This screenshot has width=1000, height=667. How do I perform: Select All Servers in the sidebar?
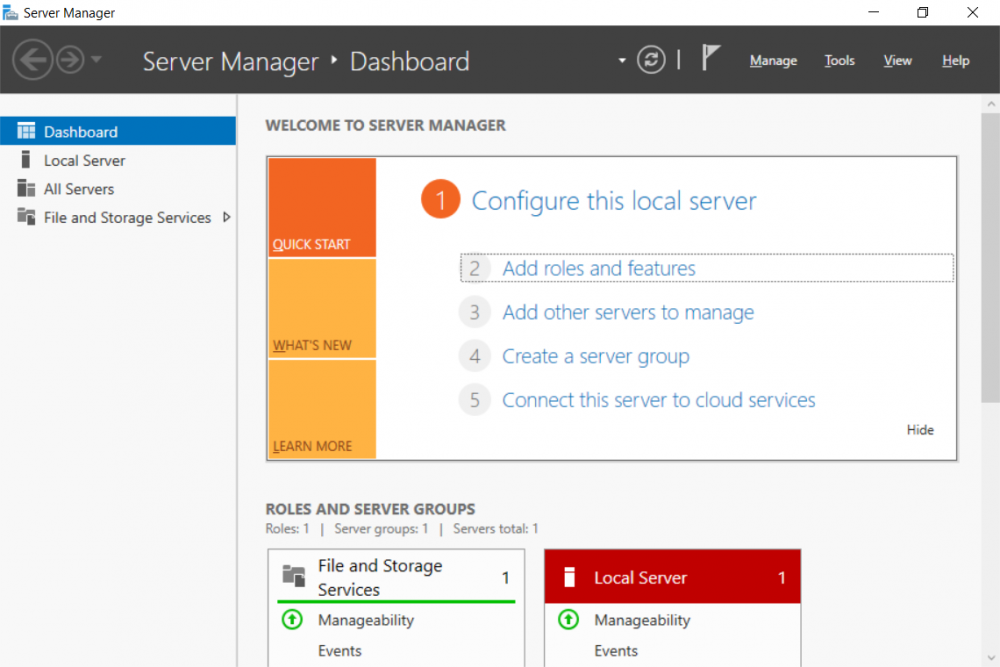118,189
